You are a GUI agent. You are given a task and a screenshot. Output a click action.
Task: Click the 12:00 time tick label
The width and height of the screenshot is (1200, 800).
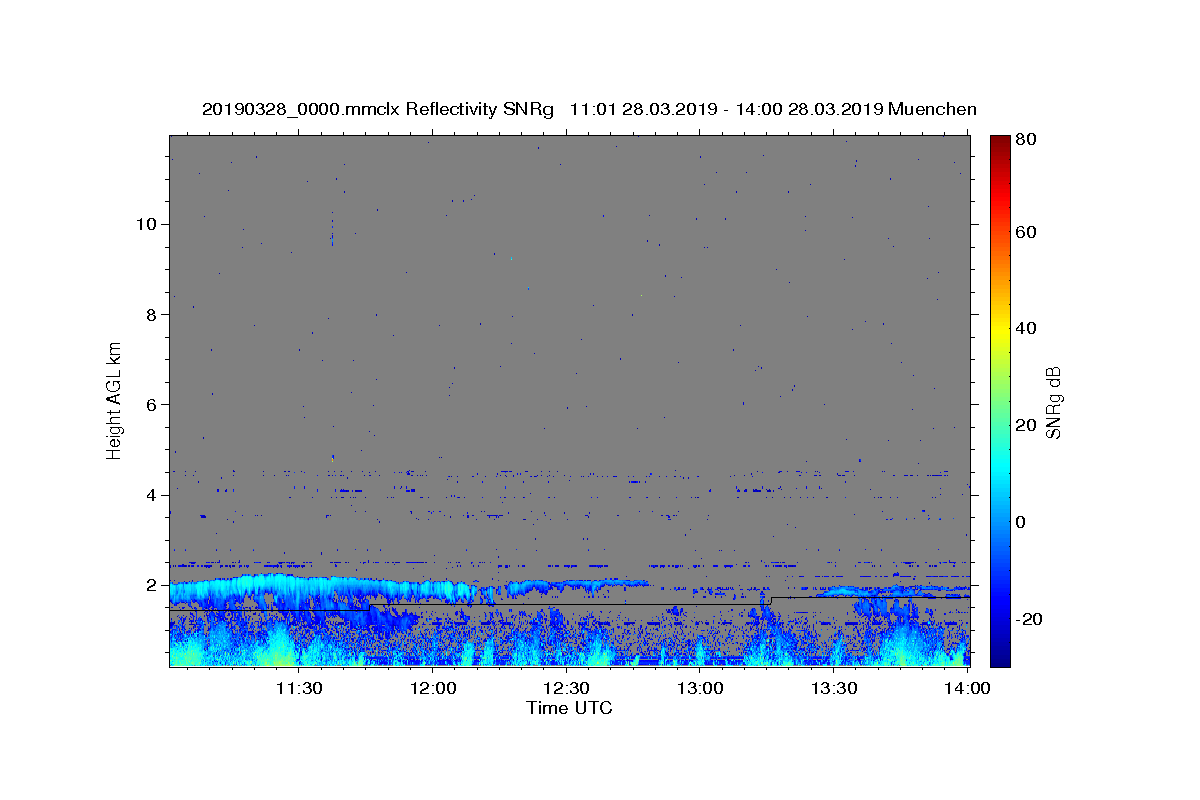coord(434,688)
